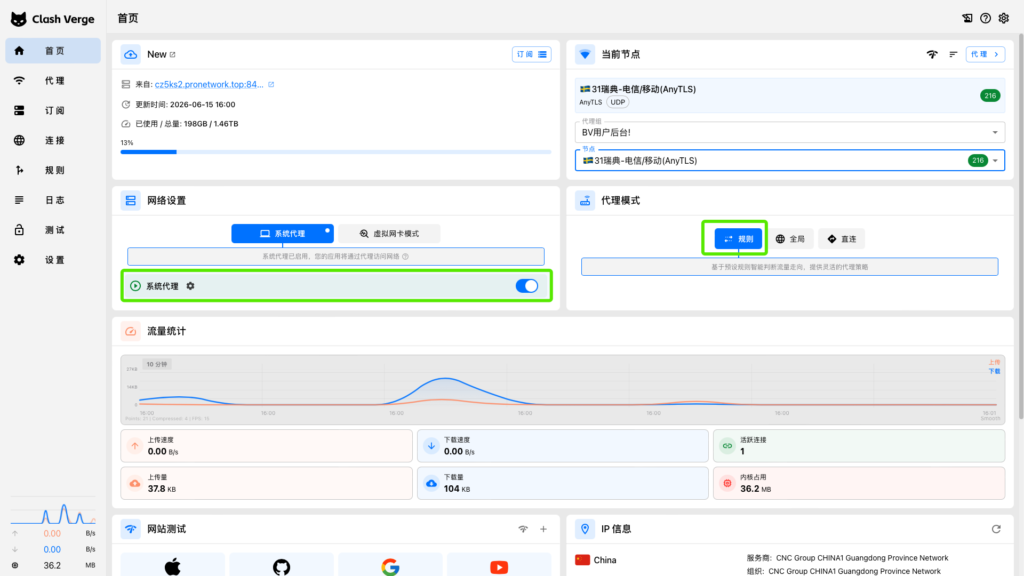Image resolution: width=1024 pixels, height=576 pixels.
Task: Click external link icon after subscription URL
Action: click(x=271, y=84)
